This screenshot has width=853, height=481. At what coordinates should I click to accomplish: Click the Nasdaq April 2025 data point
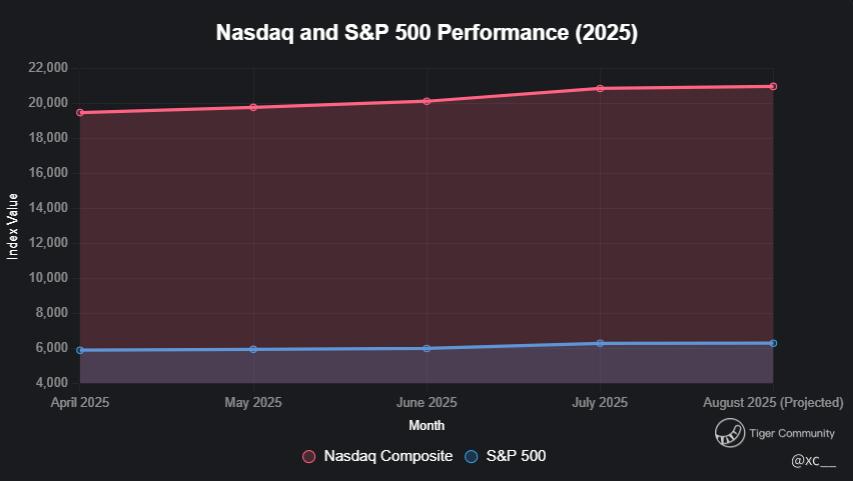(80, 113)
